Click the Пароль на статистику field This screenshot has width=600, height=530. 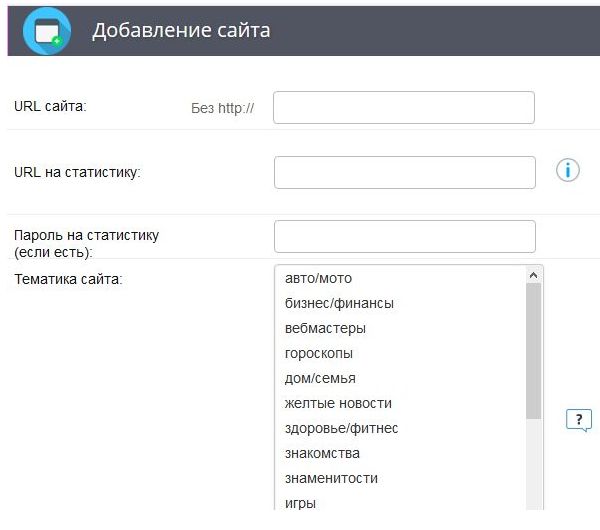(404, 236)
